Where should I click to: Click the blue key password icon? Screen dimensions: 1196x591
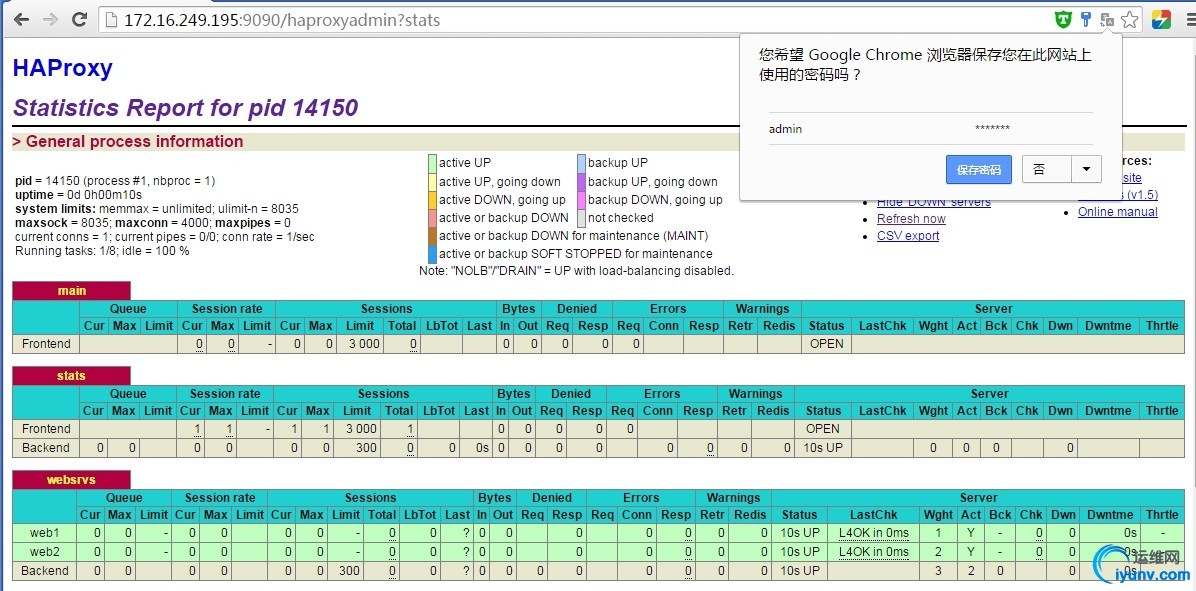(x=1085, y=20)
